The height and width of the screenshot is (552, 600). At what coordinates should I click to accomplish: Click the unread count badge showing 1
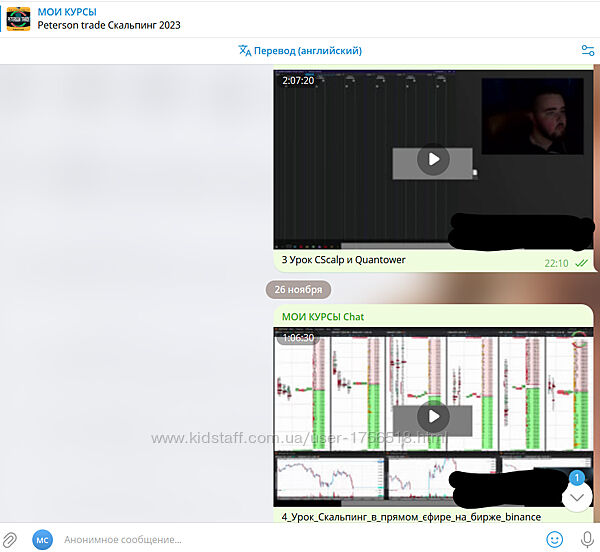[576, 479]
